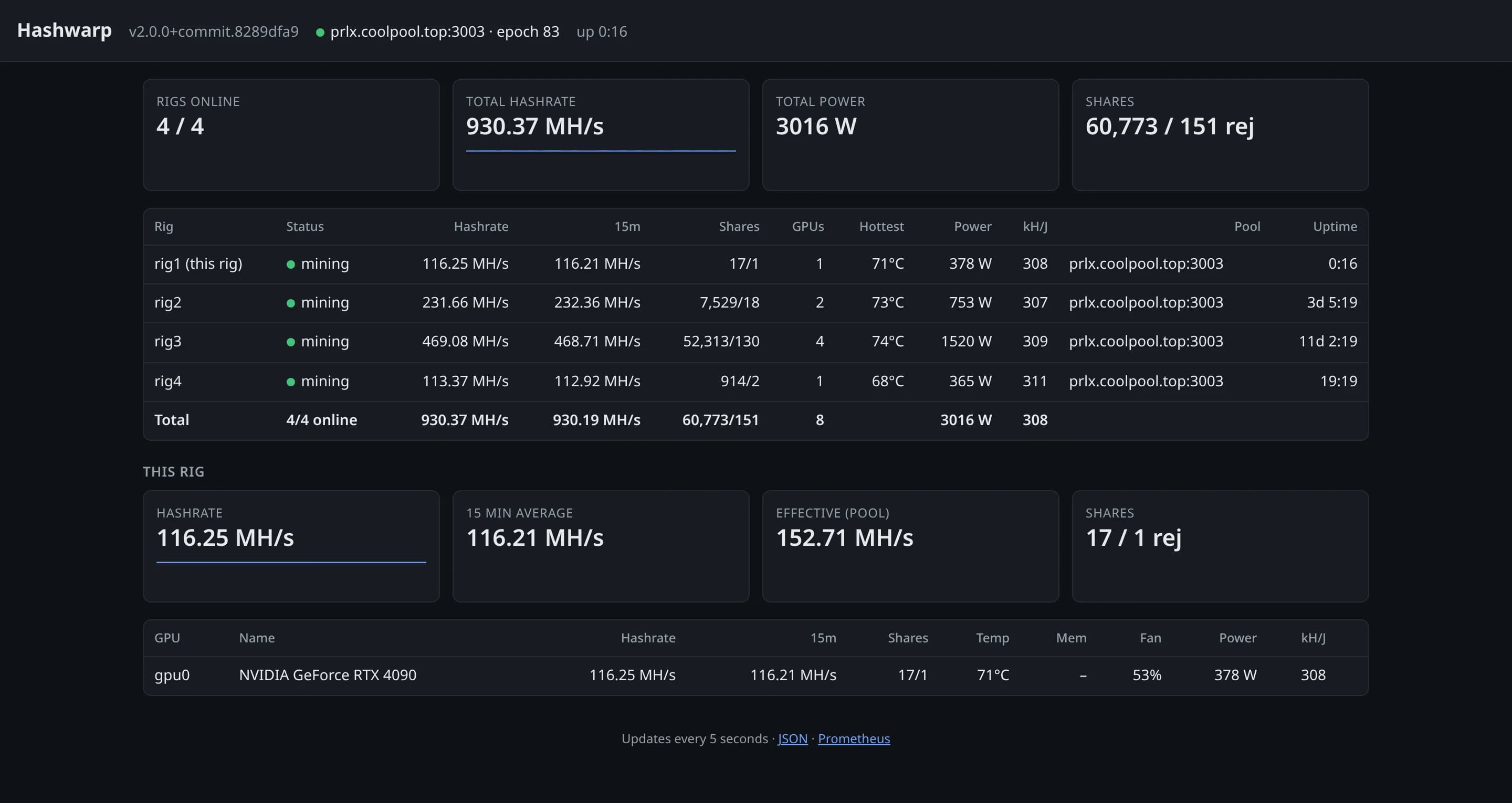Viewport: 1512px width, 803px height.
Task: Click rig2 uptime 3d 5:19
Action: tap(1332, 302)
